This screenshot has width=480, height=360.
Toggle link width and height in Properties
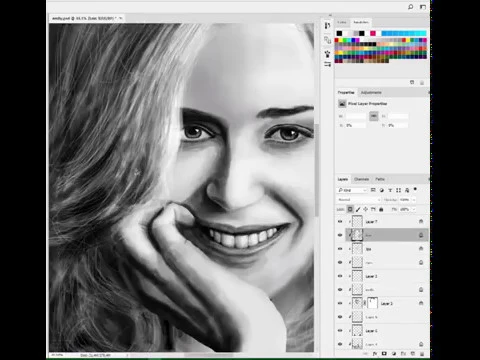pyautogui.click(x=374, y=116)
